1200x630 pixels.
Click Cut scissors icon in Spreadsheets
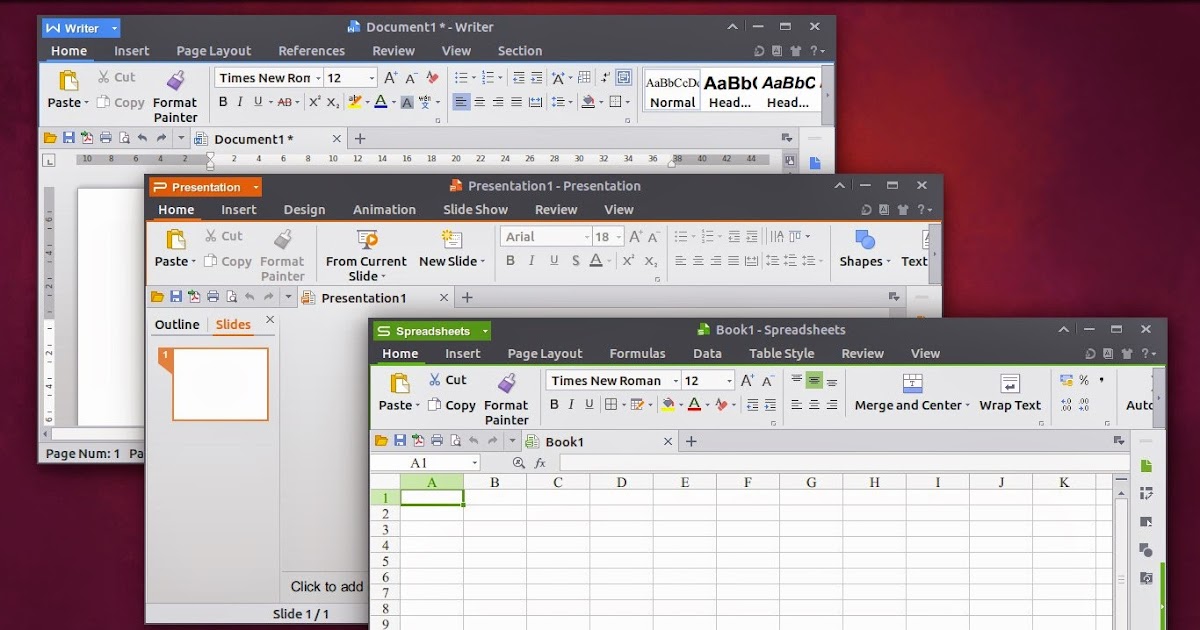point(435,380)
